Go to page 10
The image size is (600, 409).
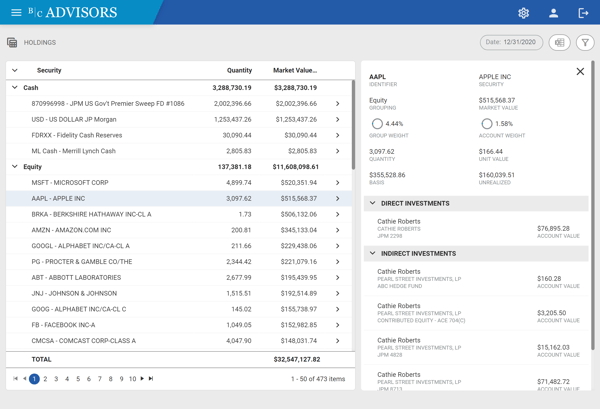[x=132, y=379]
